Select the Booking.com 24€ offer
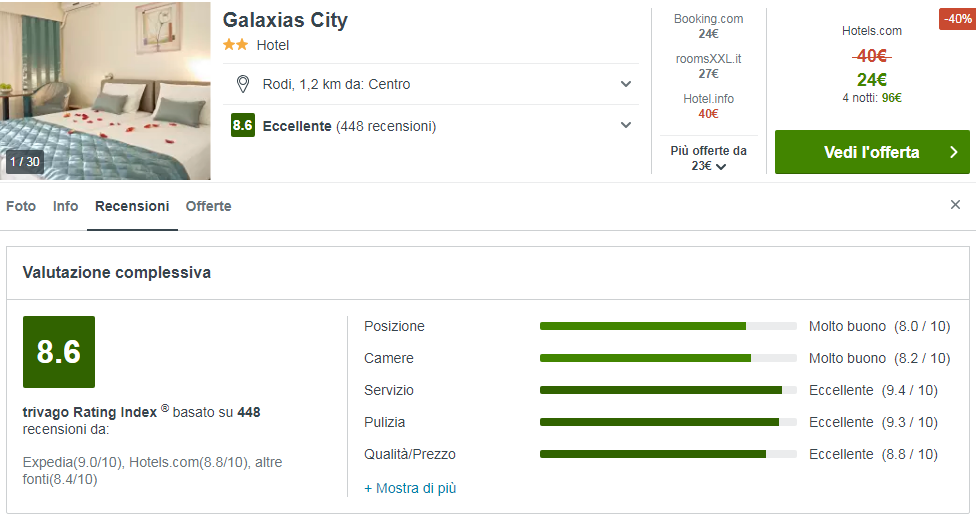 click(x=708, y=26)
